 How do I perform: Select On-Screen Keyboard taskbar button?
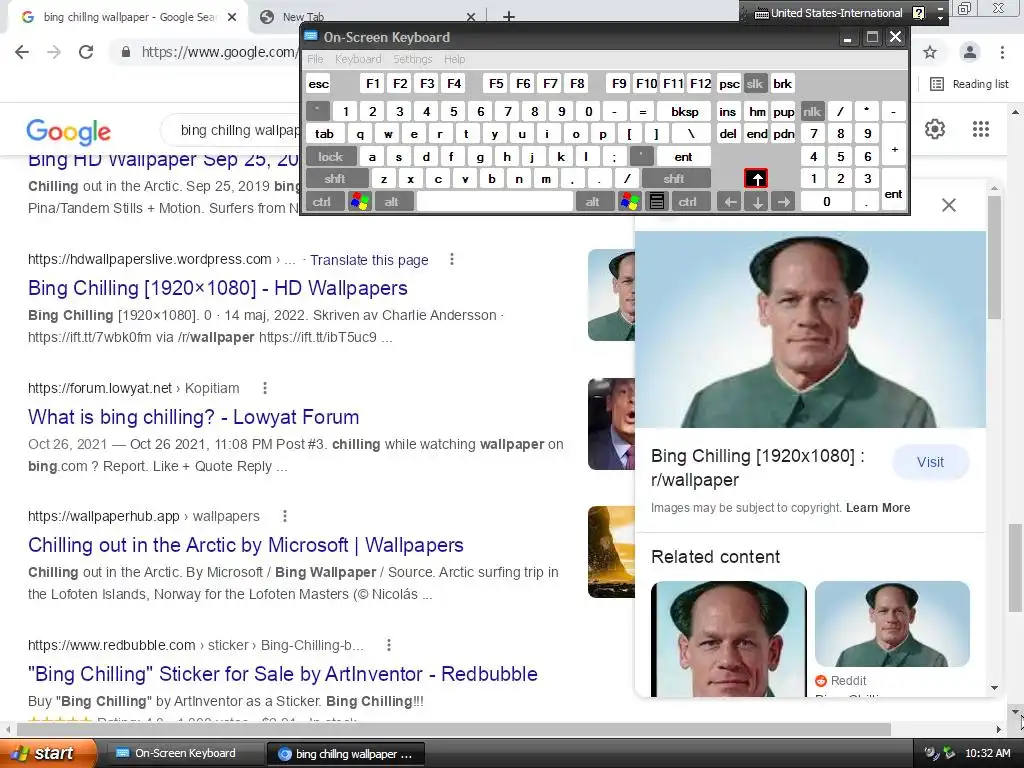(x=183, y=754)
